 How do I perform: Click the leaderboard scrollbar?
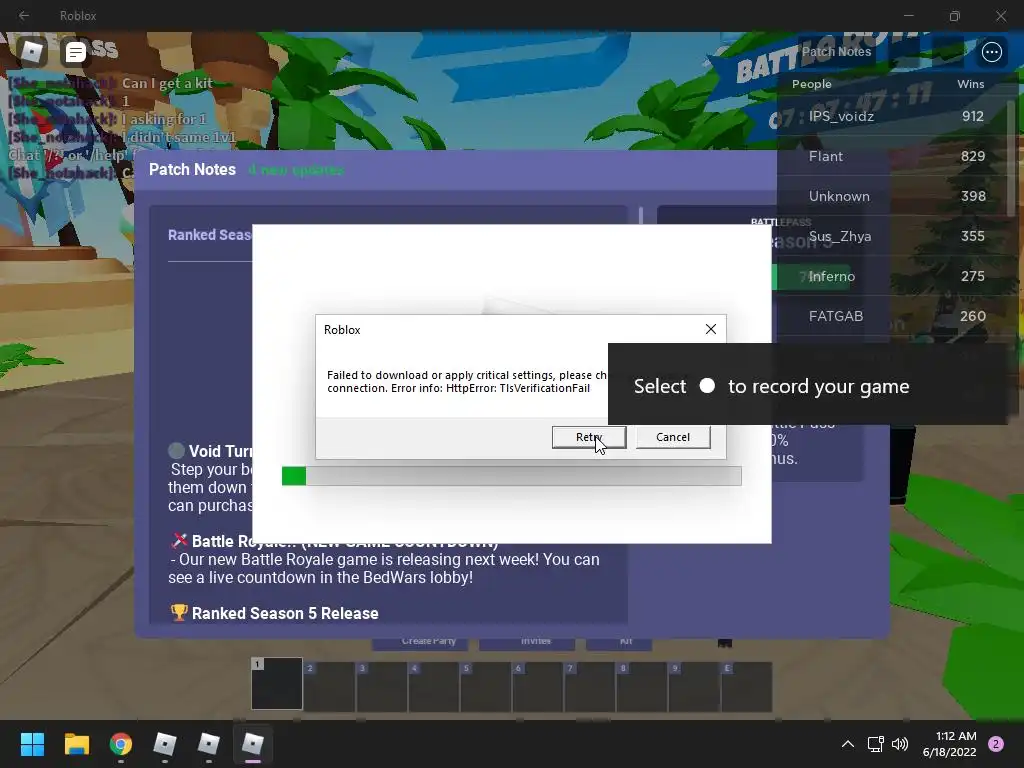[1012, 157]
